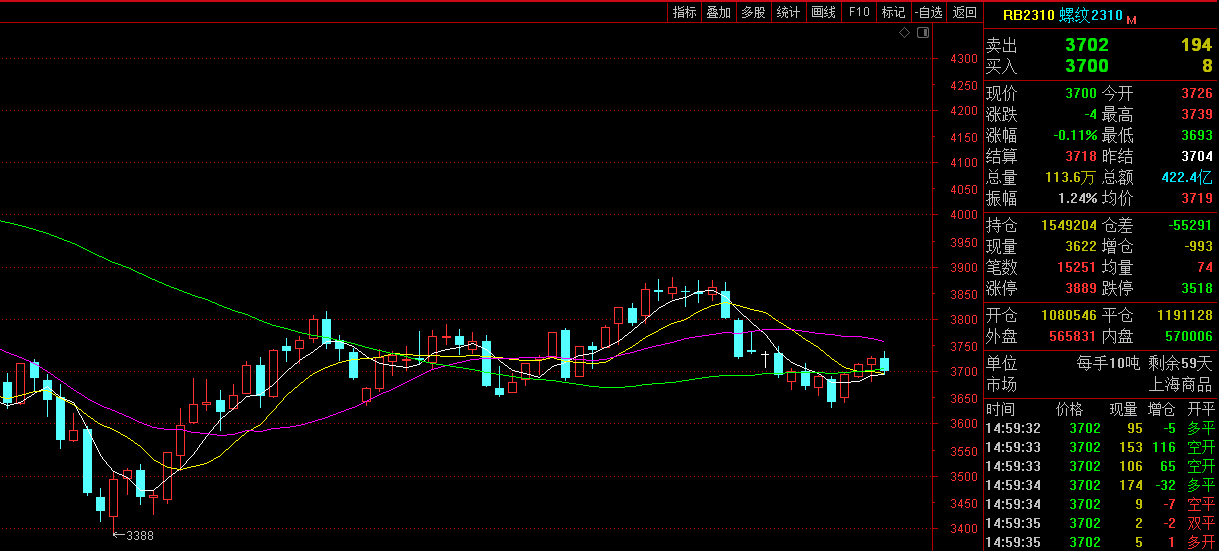Open the 统计 statistics tool

(x=788, y=12)
